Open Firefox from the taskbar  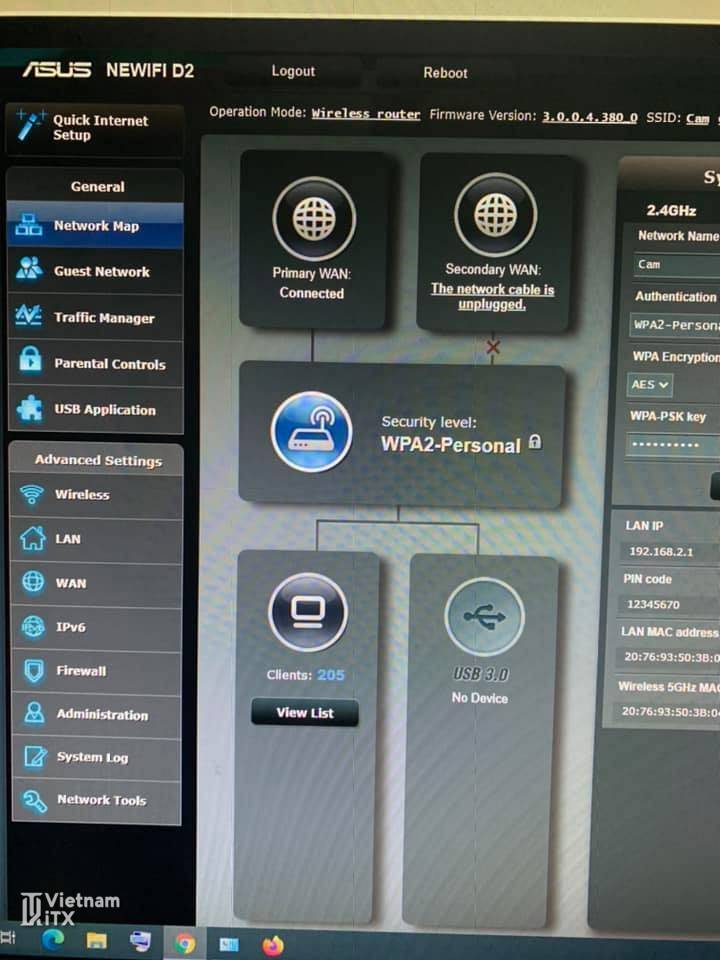click(273, 943)
